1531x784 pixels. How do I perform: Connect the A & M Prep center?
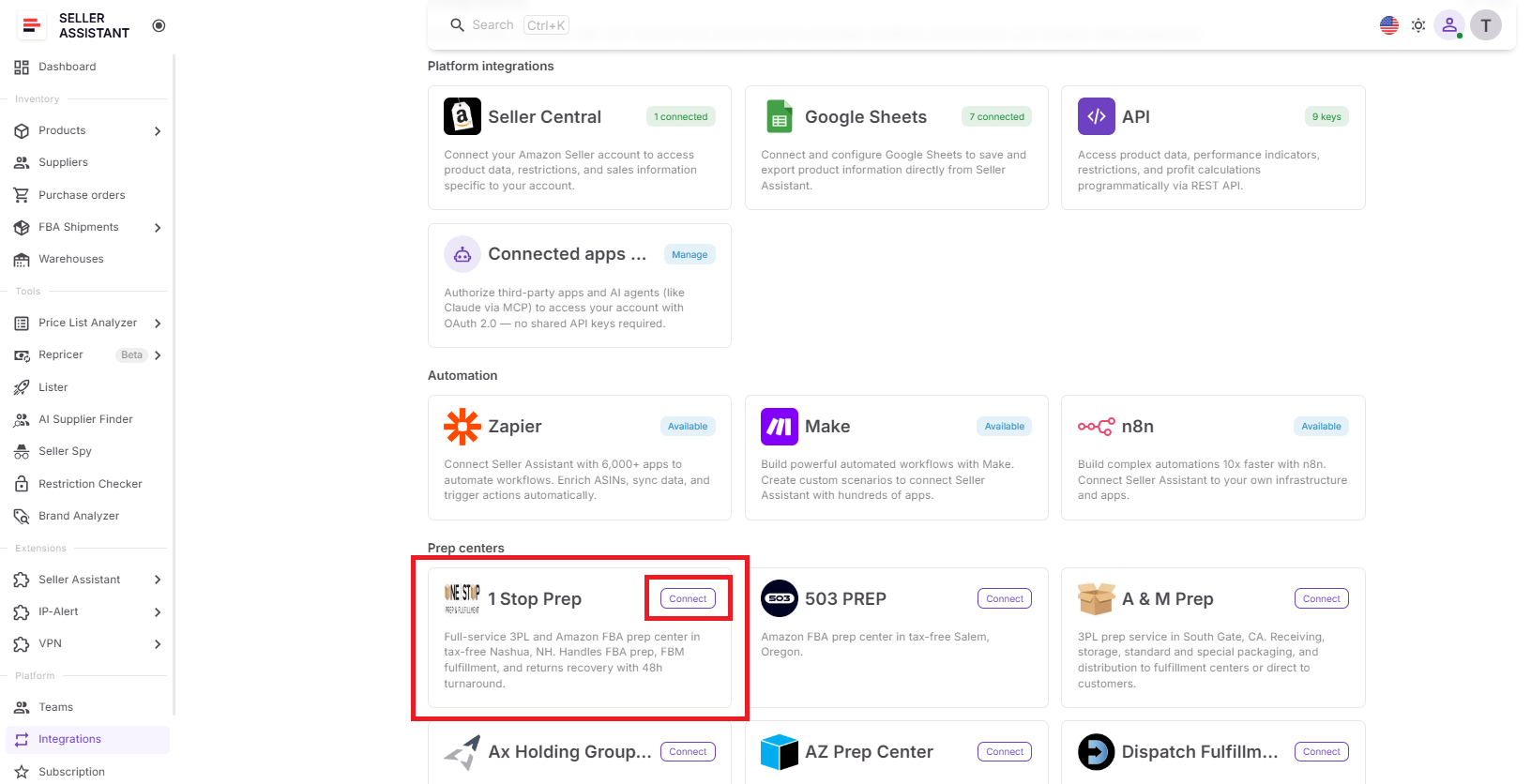click(1322, 598)
